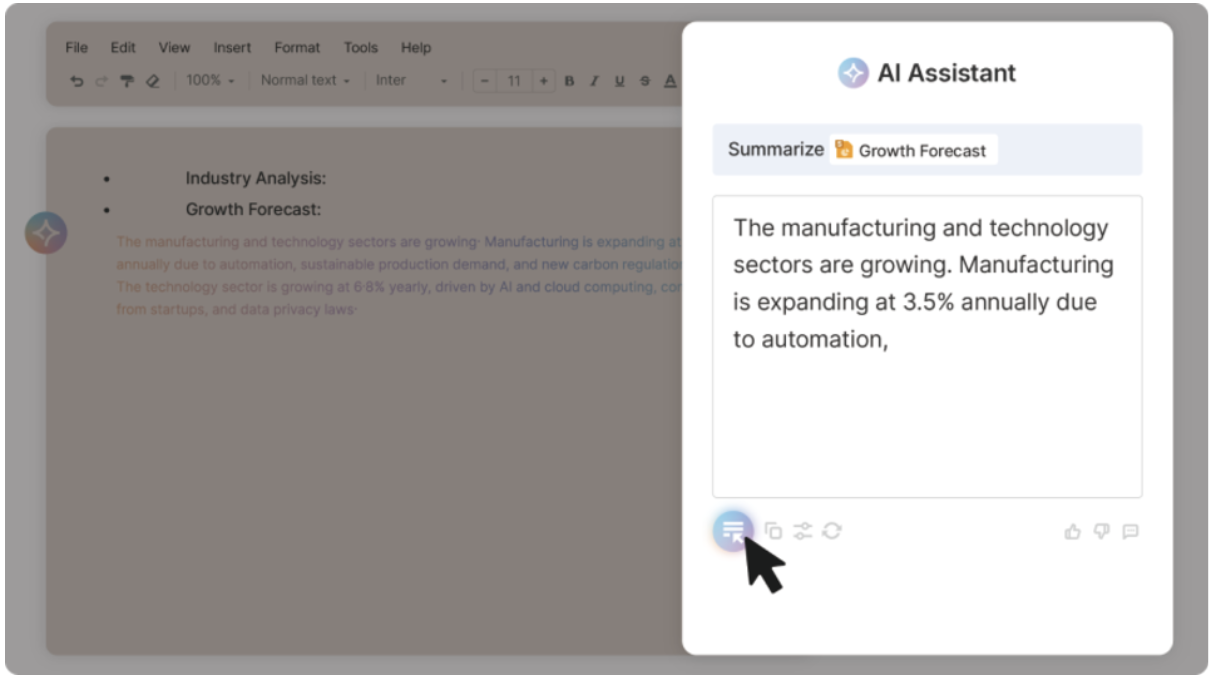
Task: Give the summary a thumbs down
Action: (1101, 532)
